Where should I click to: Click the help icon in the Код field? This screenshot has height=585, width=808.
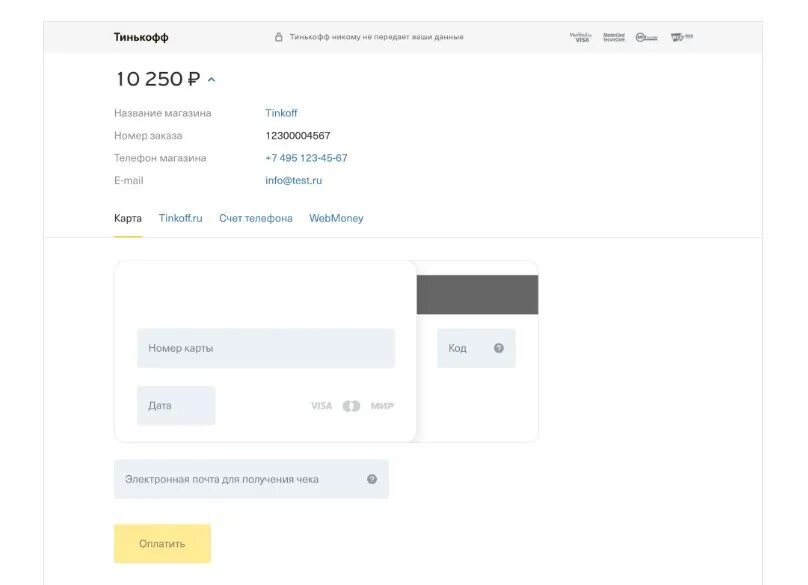(499, 348)
